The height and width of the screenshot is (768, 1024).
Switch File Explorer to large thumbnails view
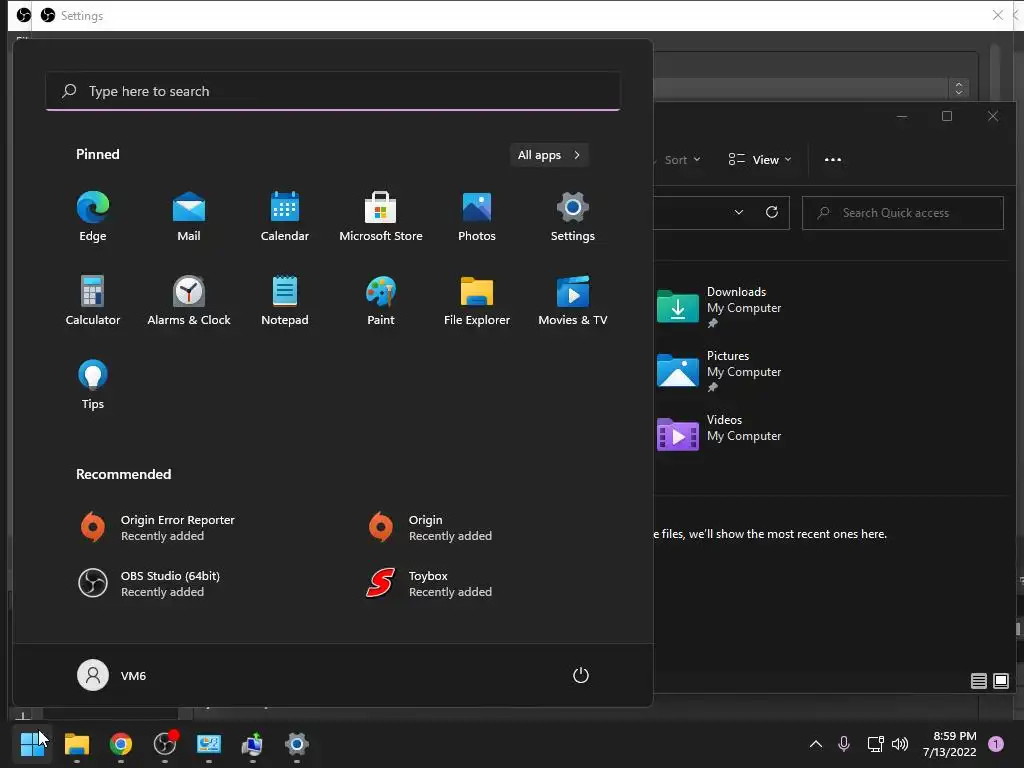pyautogui.click(x=1000, y=681)
